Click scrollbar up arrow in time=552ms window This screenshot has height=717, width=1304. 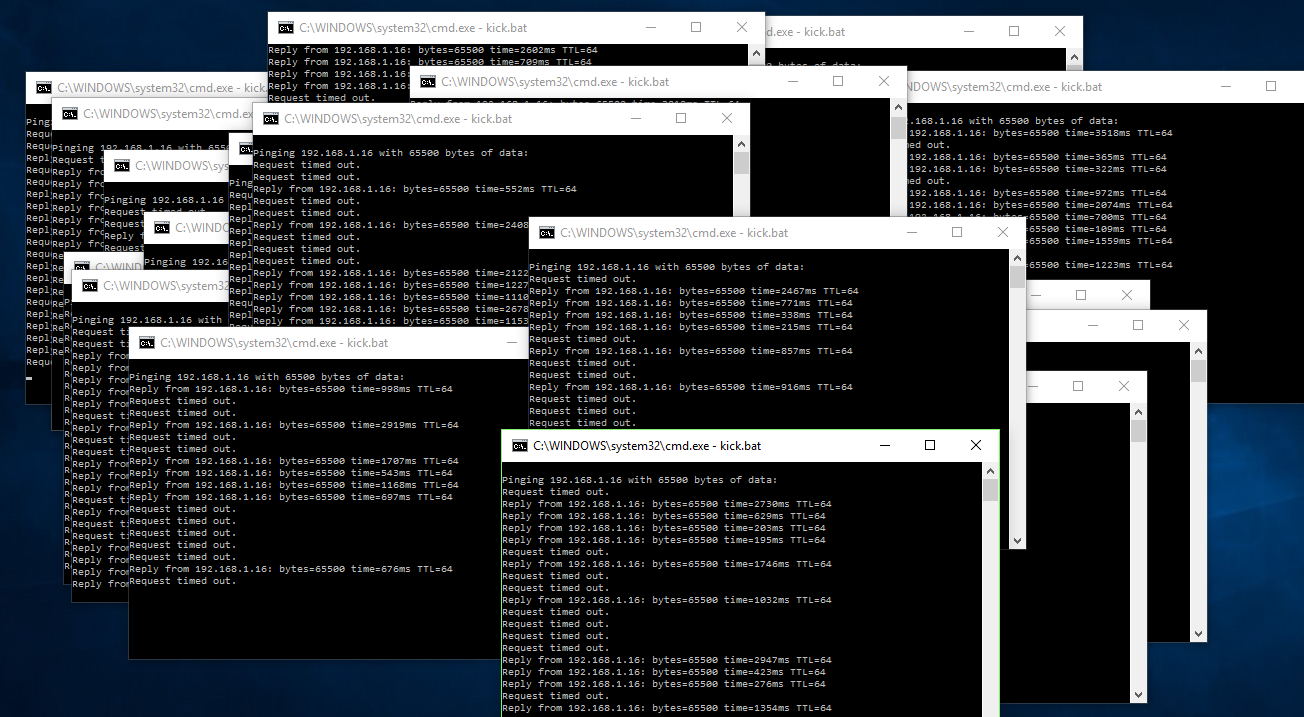[741, 143]
